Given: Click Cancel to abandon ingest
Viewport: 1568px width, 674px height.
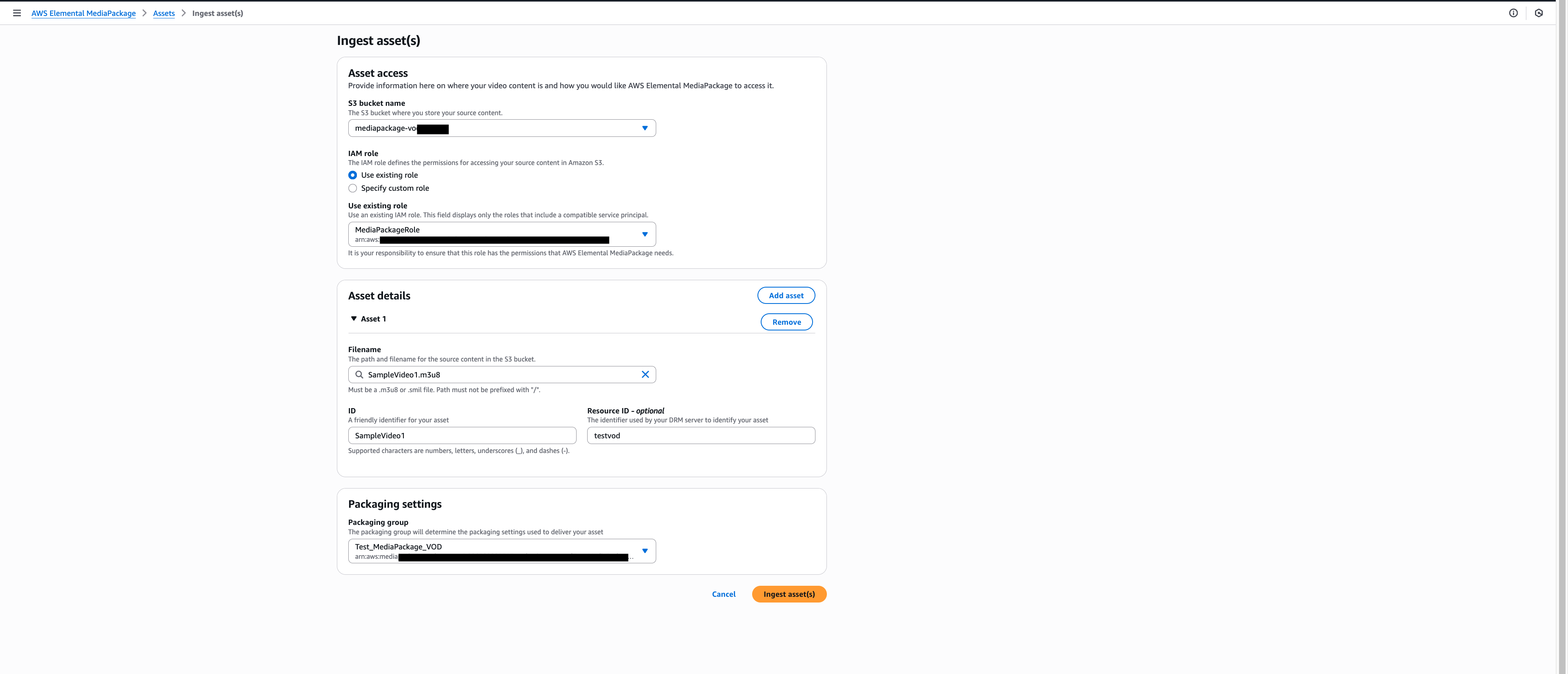Looking at the screenshot, I should 723,594.
